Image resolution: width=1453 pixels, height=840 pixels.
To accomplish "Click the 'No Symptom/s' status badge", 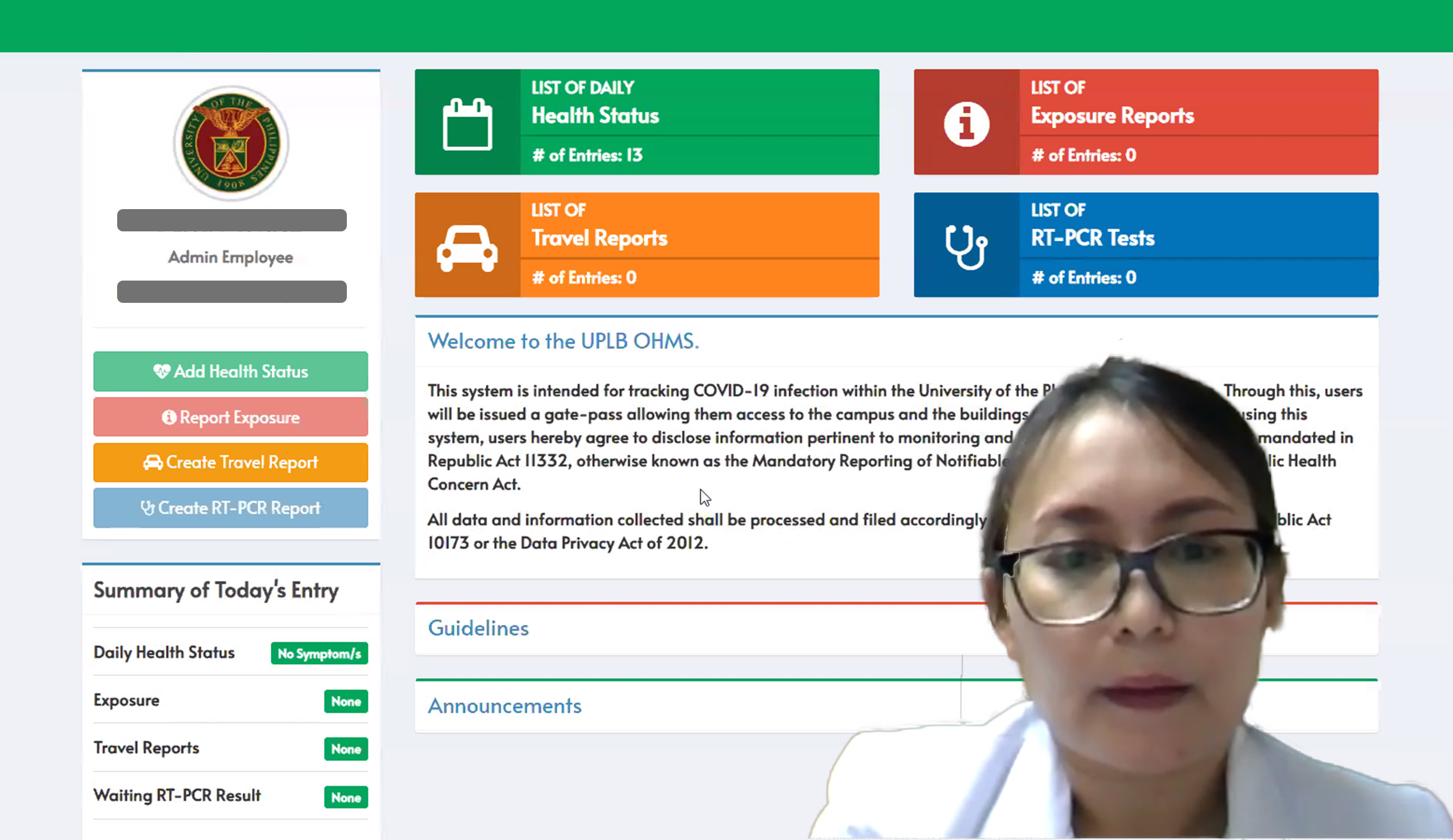I will [319, 654].
